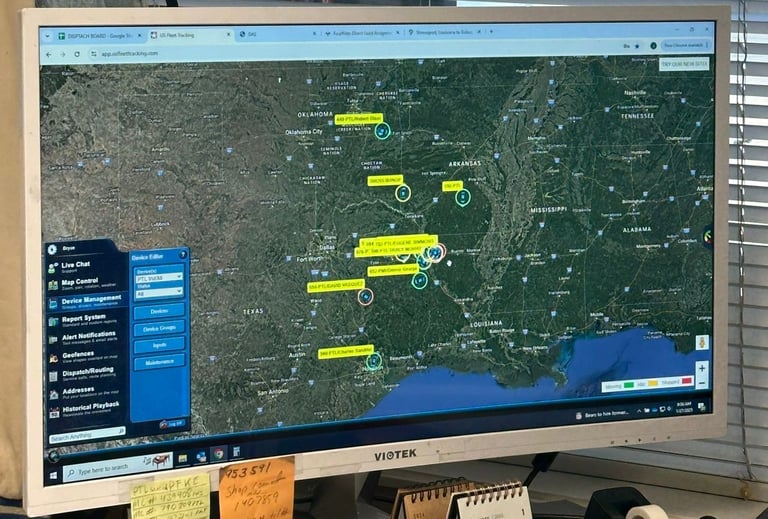
Task: Select yellow-ringed marker in southwest Arkansas
Action: [403, 193]
